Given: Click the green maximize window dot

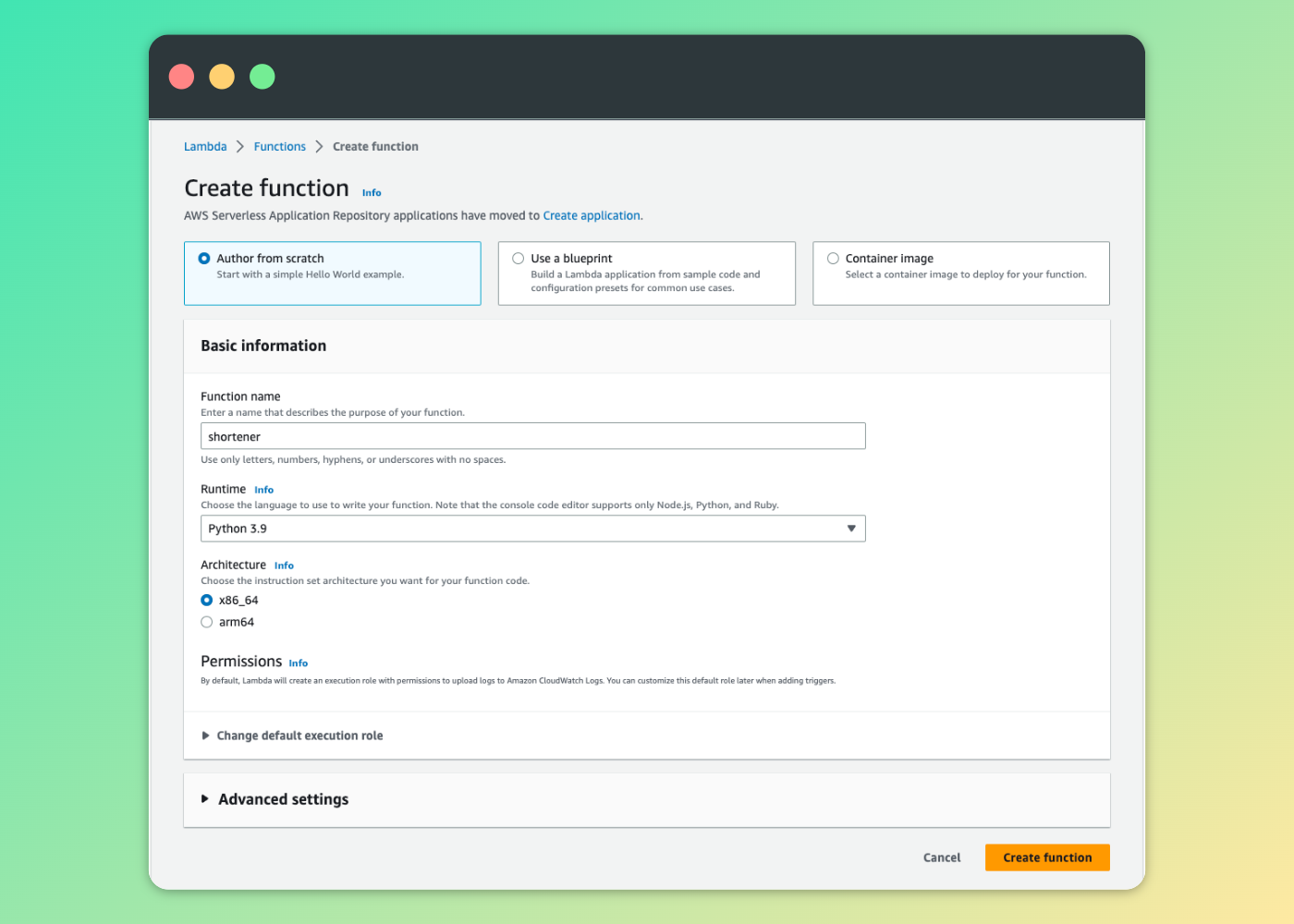Looking at the screenshot, I should [x=262, y=77].
